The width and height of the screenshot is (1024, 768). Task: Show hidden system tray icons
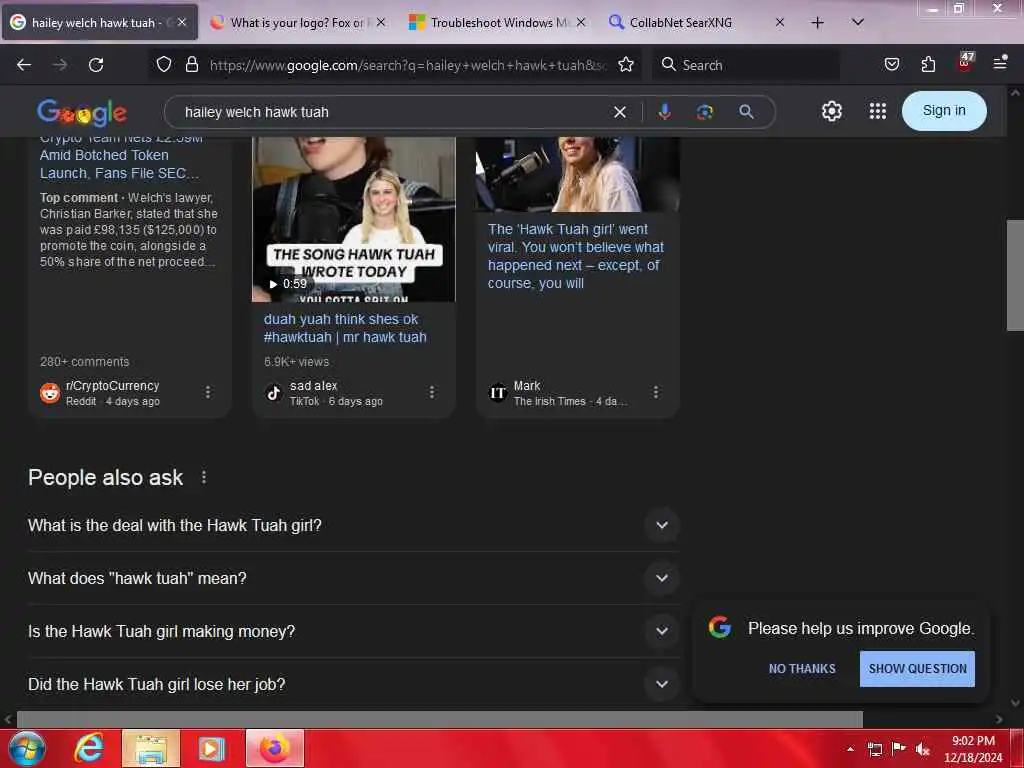tap(850, 749)
